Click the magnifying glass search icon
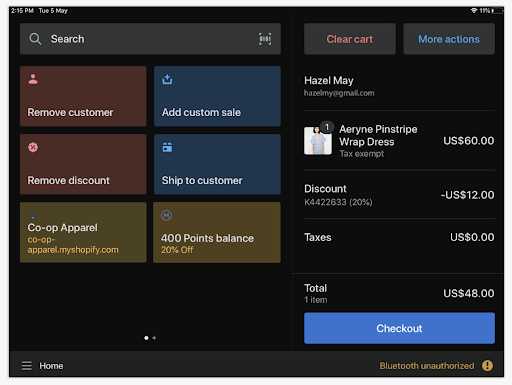 point(35,39)
